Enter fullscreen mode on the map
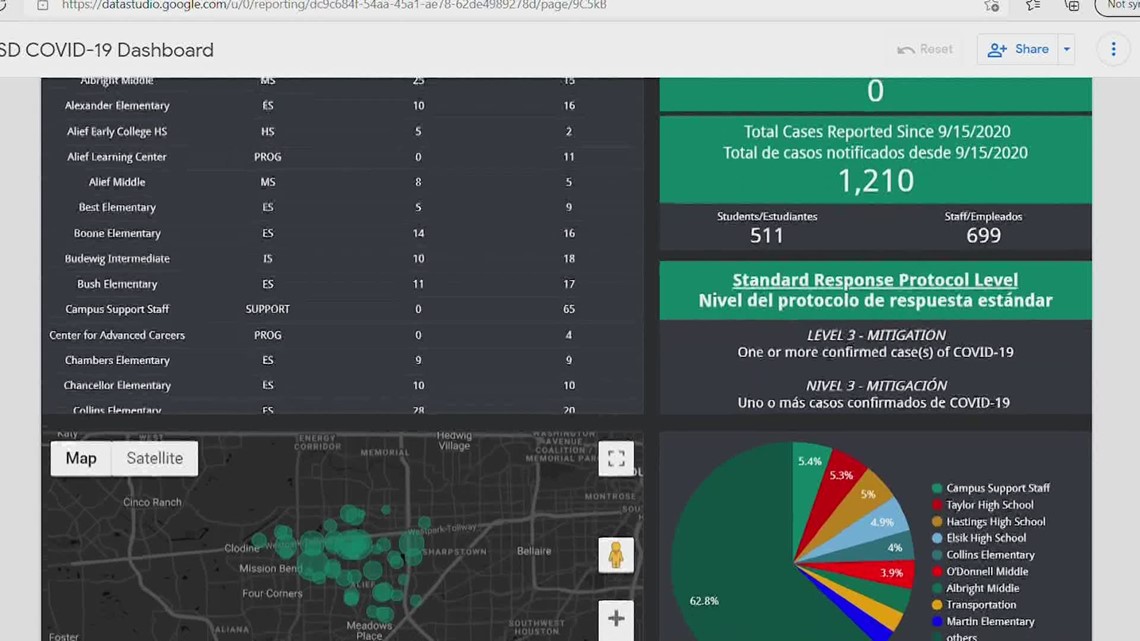Screen dimensions: 1140x641 tap(616, 458)
